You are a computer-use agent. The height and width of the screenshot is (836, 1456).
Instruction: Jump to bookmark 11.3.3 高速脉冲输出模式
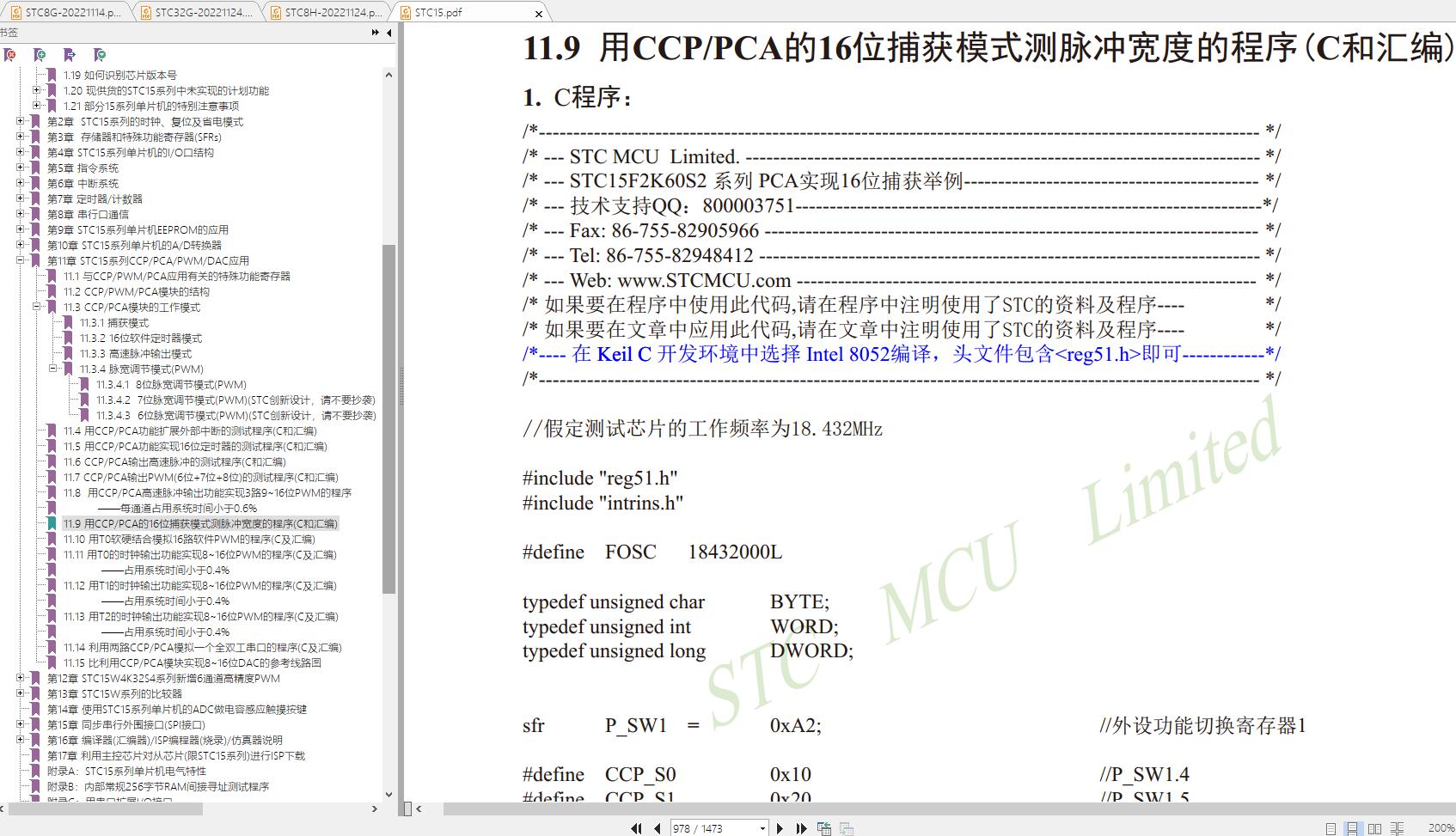point(136,354)
